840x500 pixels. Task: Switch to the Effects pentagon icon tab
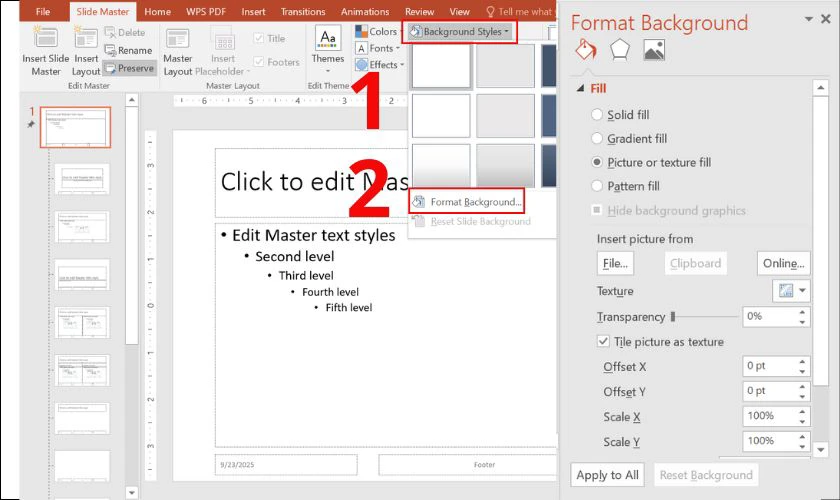(620, 50)
